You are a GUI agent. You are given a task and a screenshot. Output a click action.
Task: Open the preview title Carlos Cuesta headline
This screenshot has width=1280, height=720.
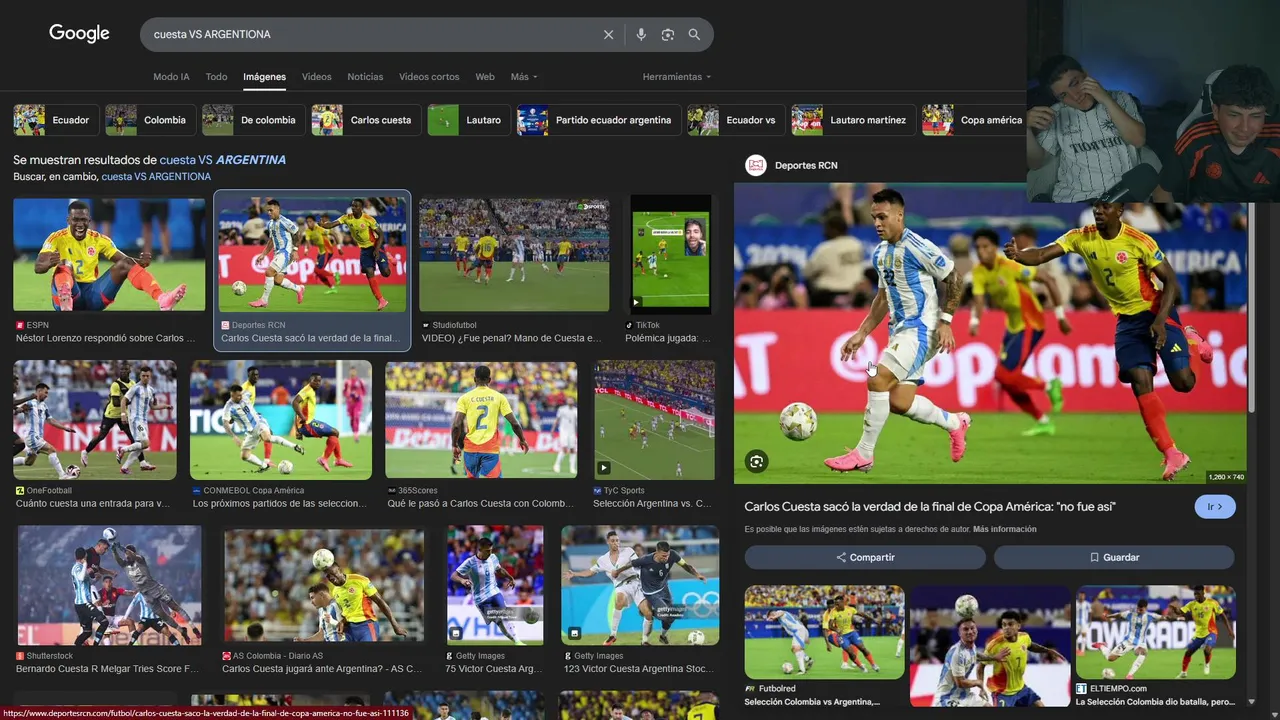930,507
